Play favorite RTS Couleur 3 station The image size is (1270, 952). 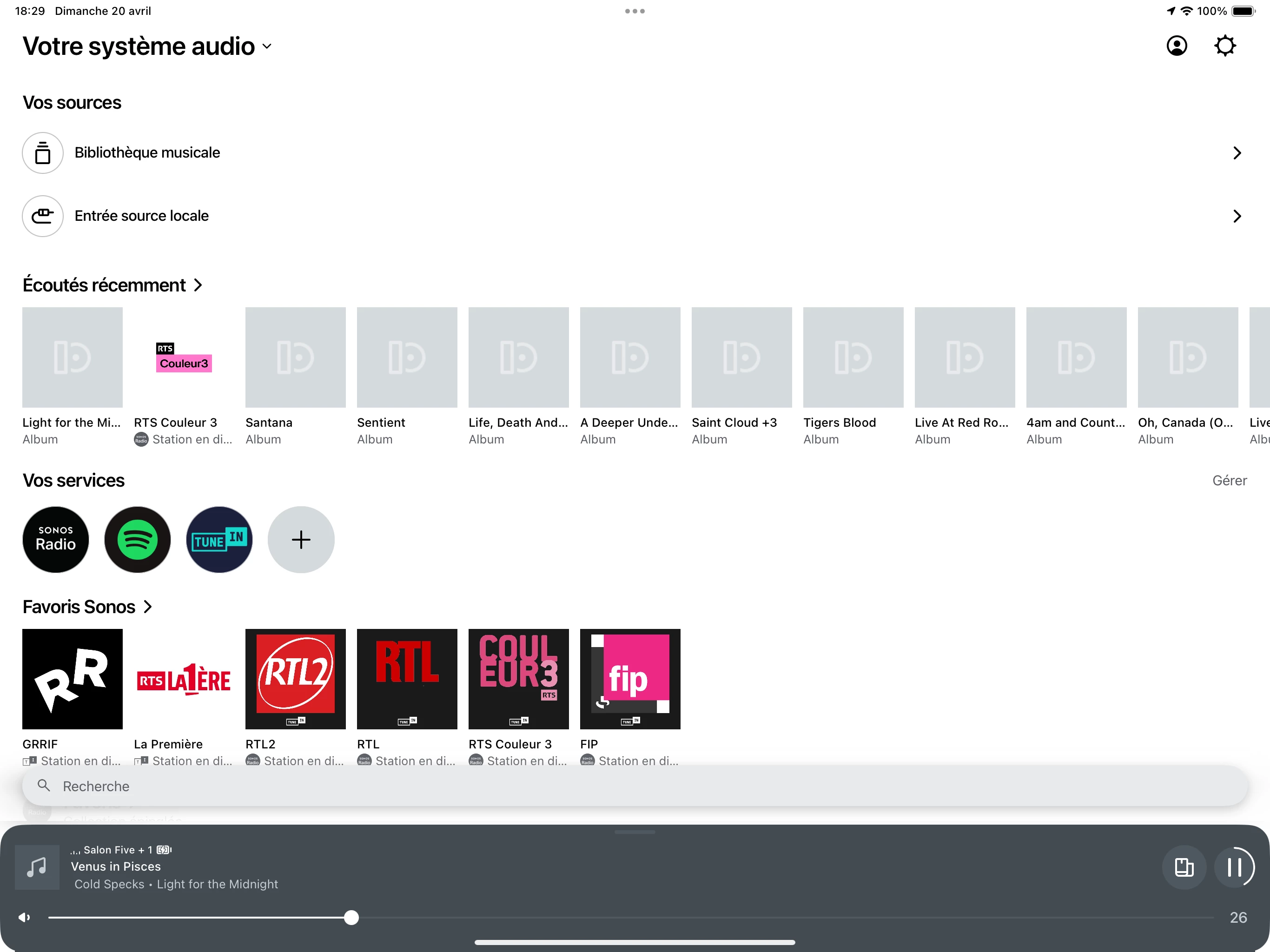(x=518, y=679)
